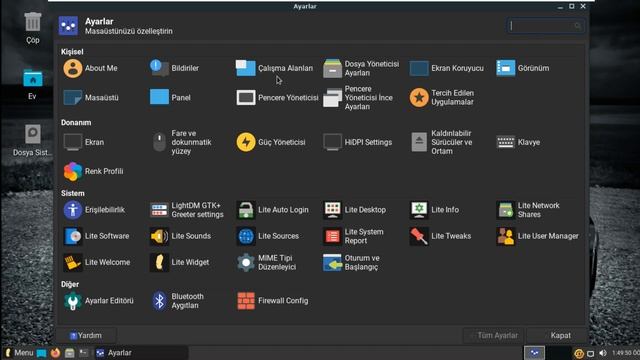Open Pencere Yöneticisi İnce Ayarları
The height and width of the screenshot is (360, 640).
click(358, 98)
